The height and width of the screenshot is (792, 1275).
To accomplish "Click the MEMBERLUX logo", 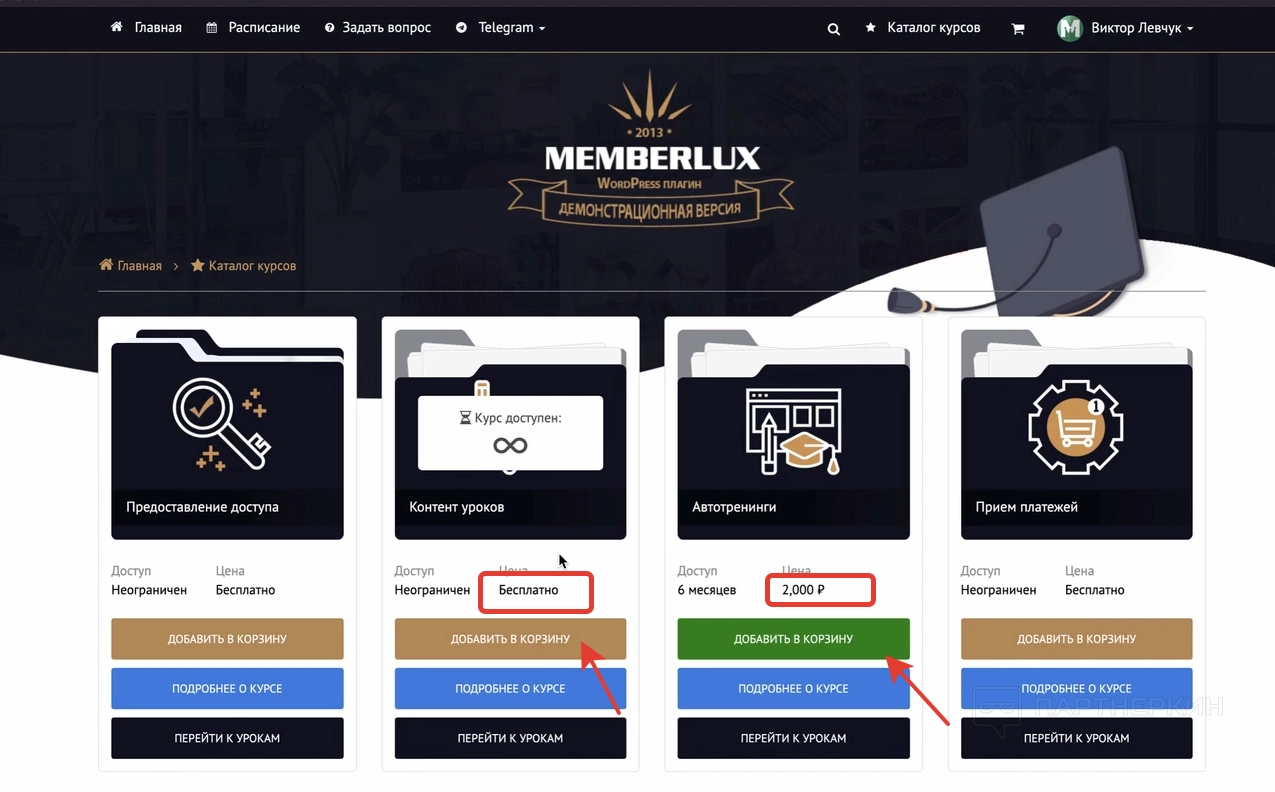I will pos(651,149).
